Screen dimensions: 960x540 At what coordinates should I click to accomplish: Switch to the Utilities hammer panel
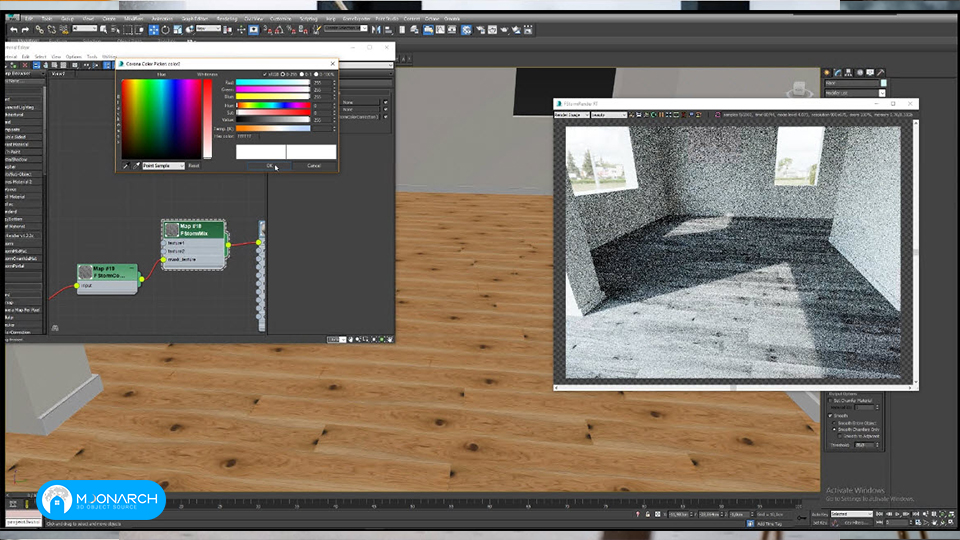[880, 72]
